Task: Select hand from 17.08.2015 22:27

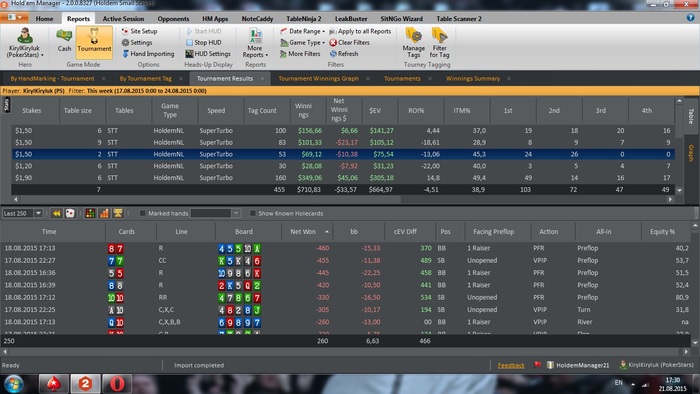Action: click(346, 260)
